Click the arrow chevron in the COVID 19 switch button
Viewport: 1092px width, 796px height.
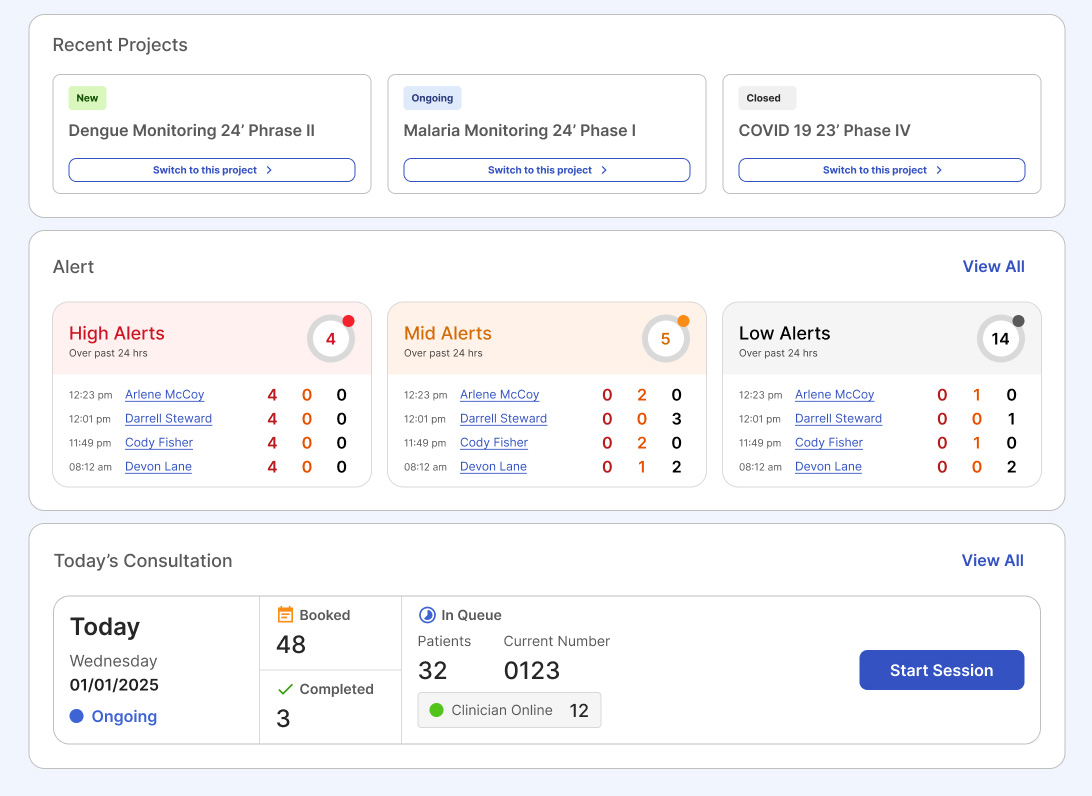[x=939, y=170]
